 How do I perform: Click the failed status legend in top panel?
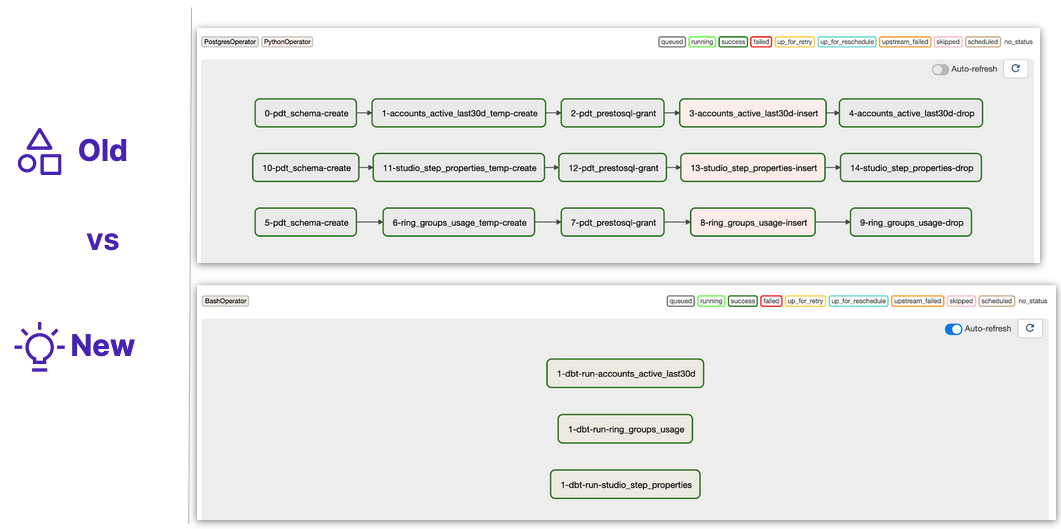(759, 42)
